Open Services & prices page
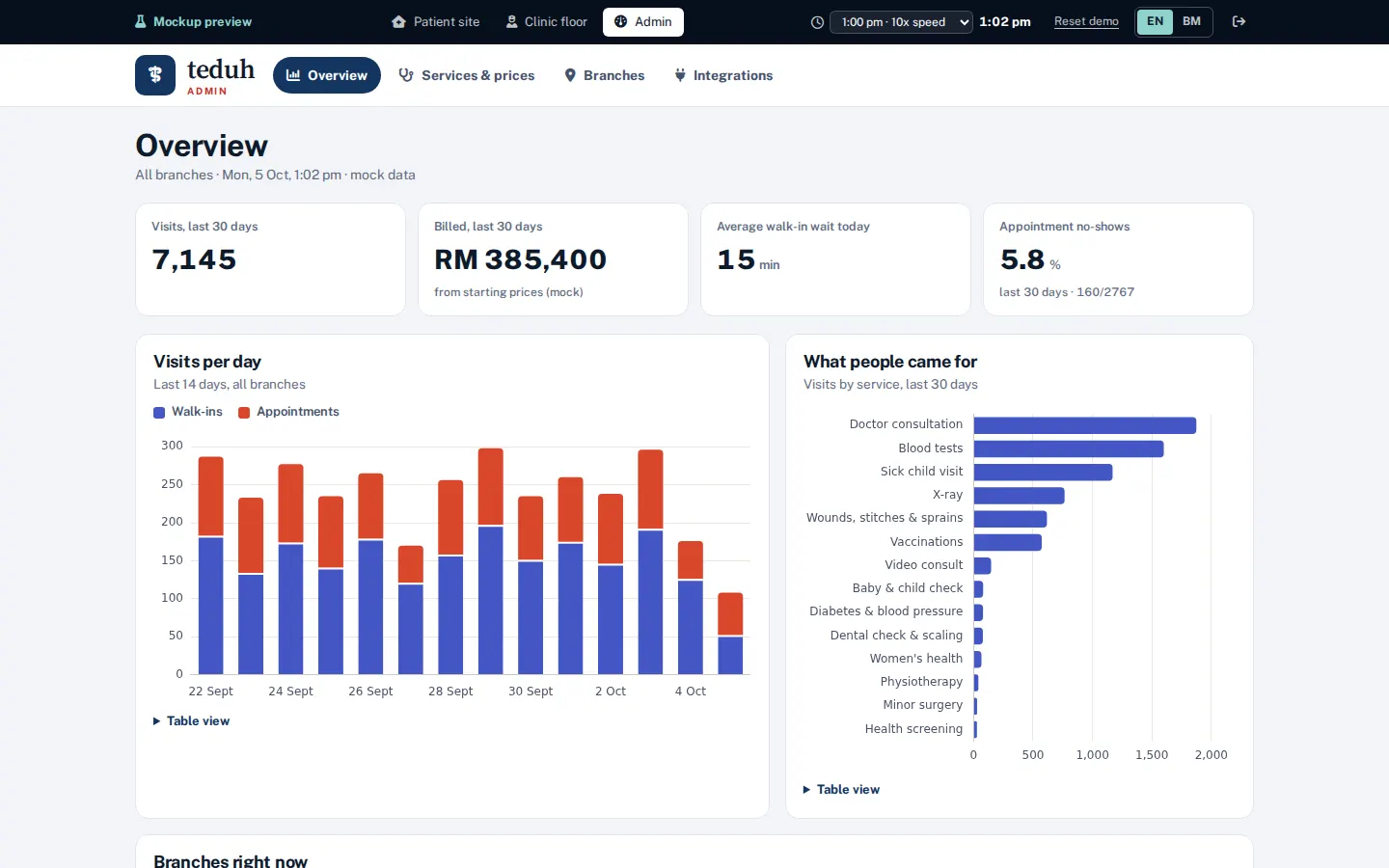Viewport: 1389px width, 868px height. [467, 75]
